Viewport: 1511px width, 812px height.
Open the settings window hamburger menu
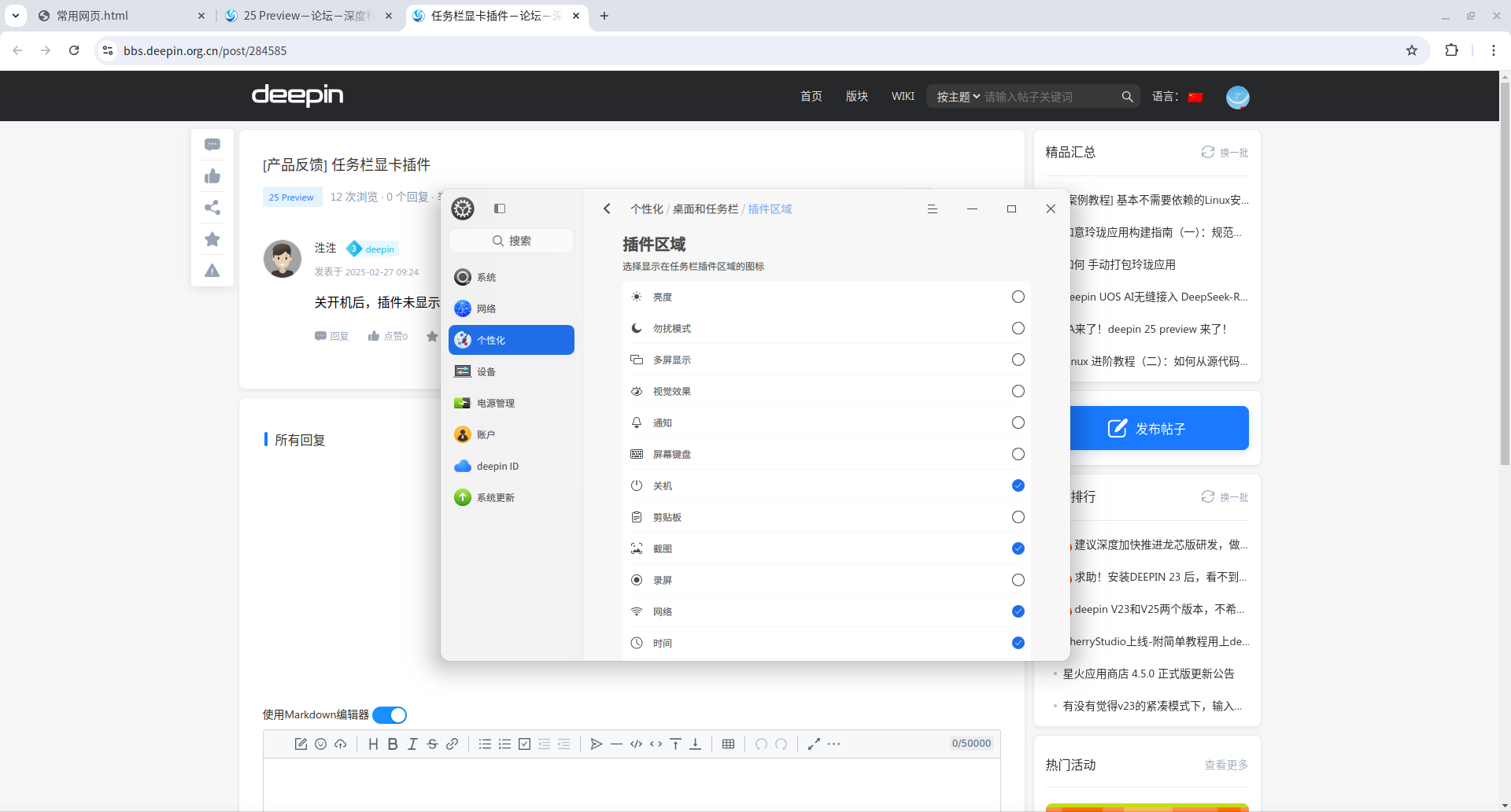(933, 209)
